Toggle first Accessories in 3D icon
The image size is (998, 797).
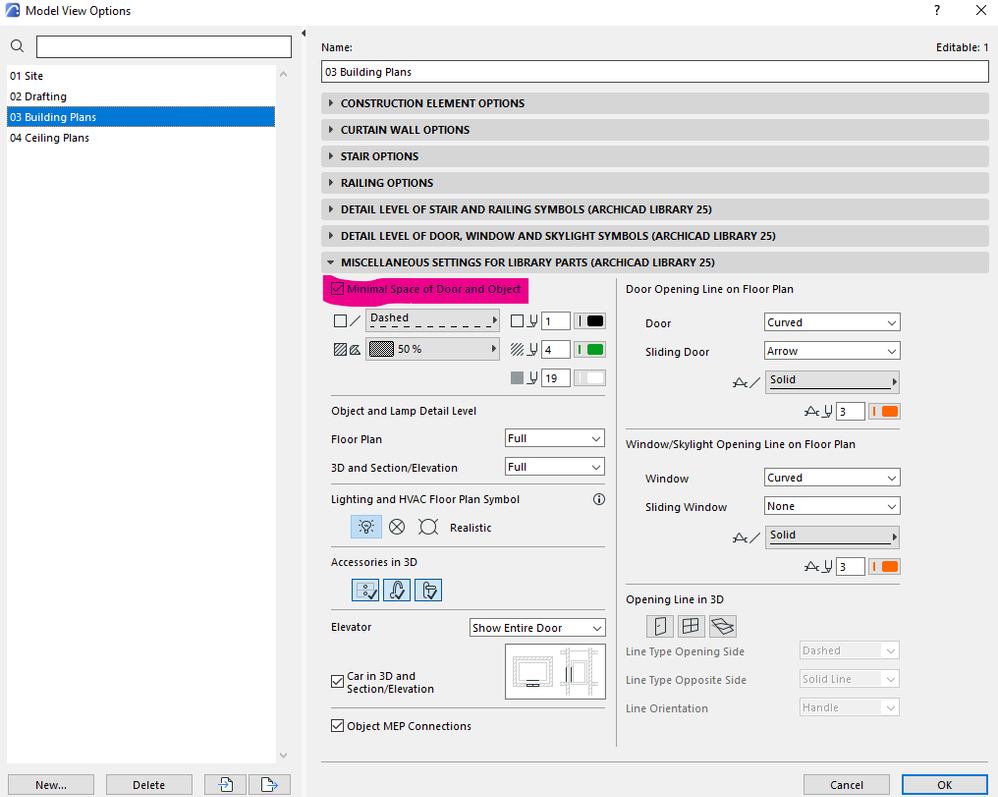pos(365,590)
